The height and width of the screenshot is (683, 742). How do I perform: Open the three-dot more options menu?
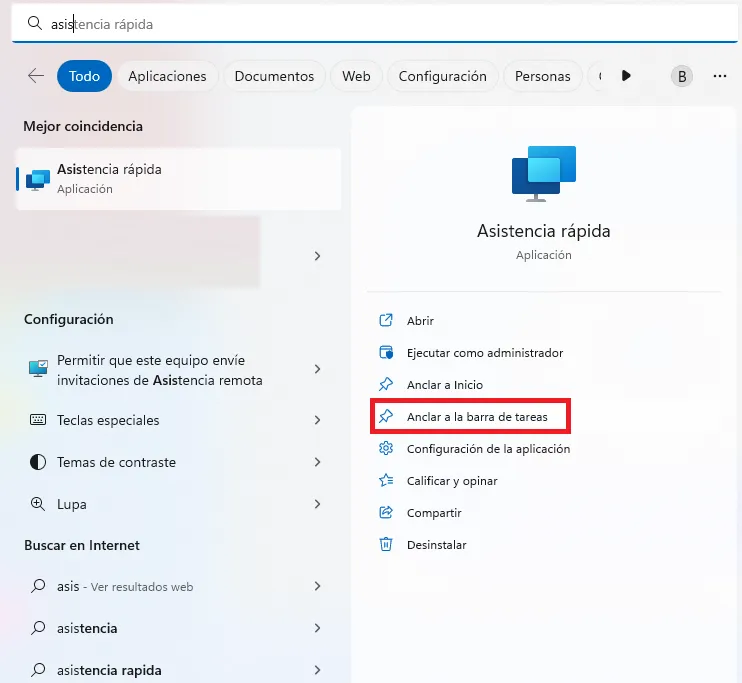tap(720, 76)
